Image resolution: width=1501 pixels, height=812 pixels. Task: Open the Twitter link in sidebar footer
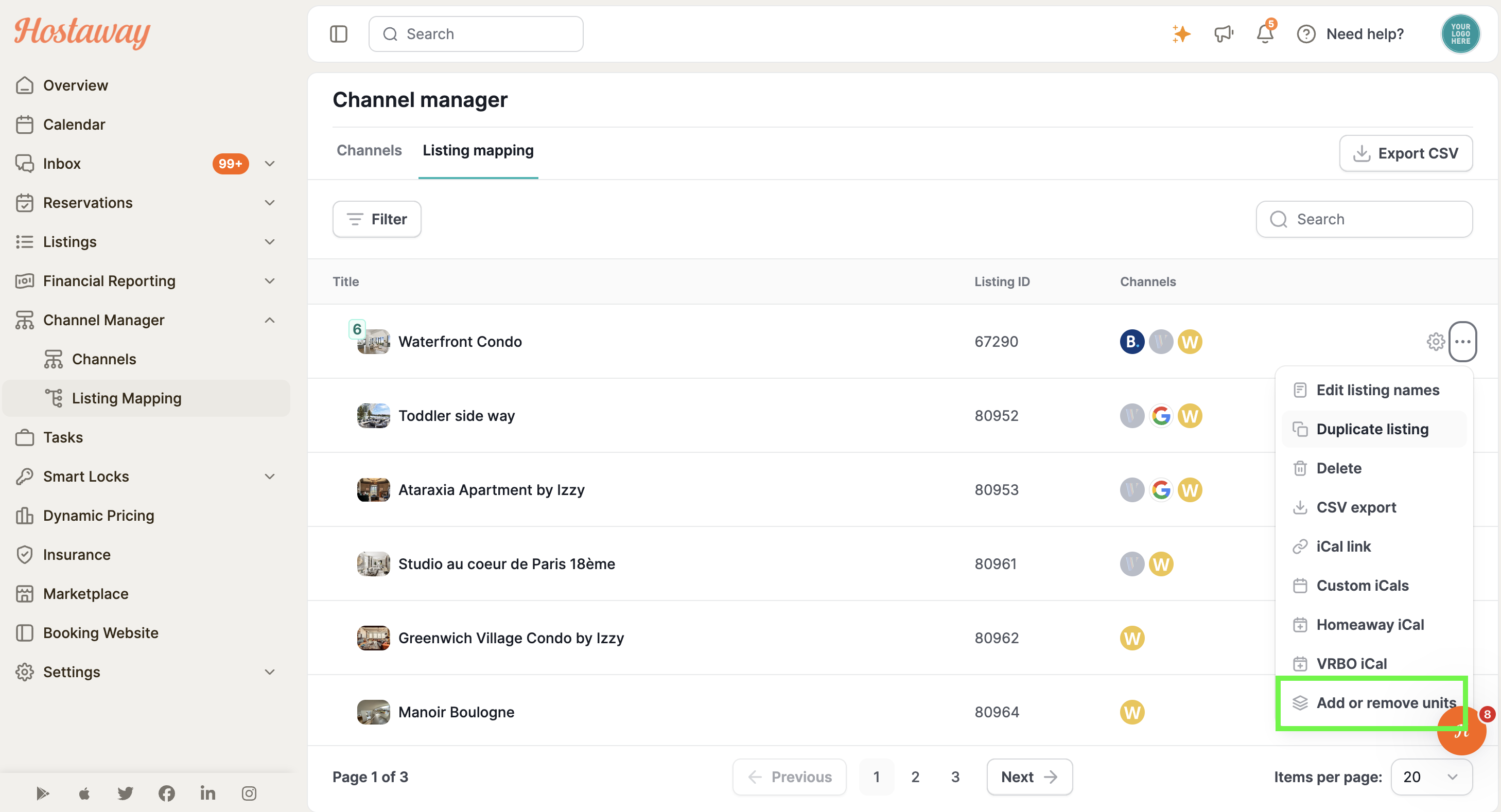click(x=125, y=793)
